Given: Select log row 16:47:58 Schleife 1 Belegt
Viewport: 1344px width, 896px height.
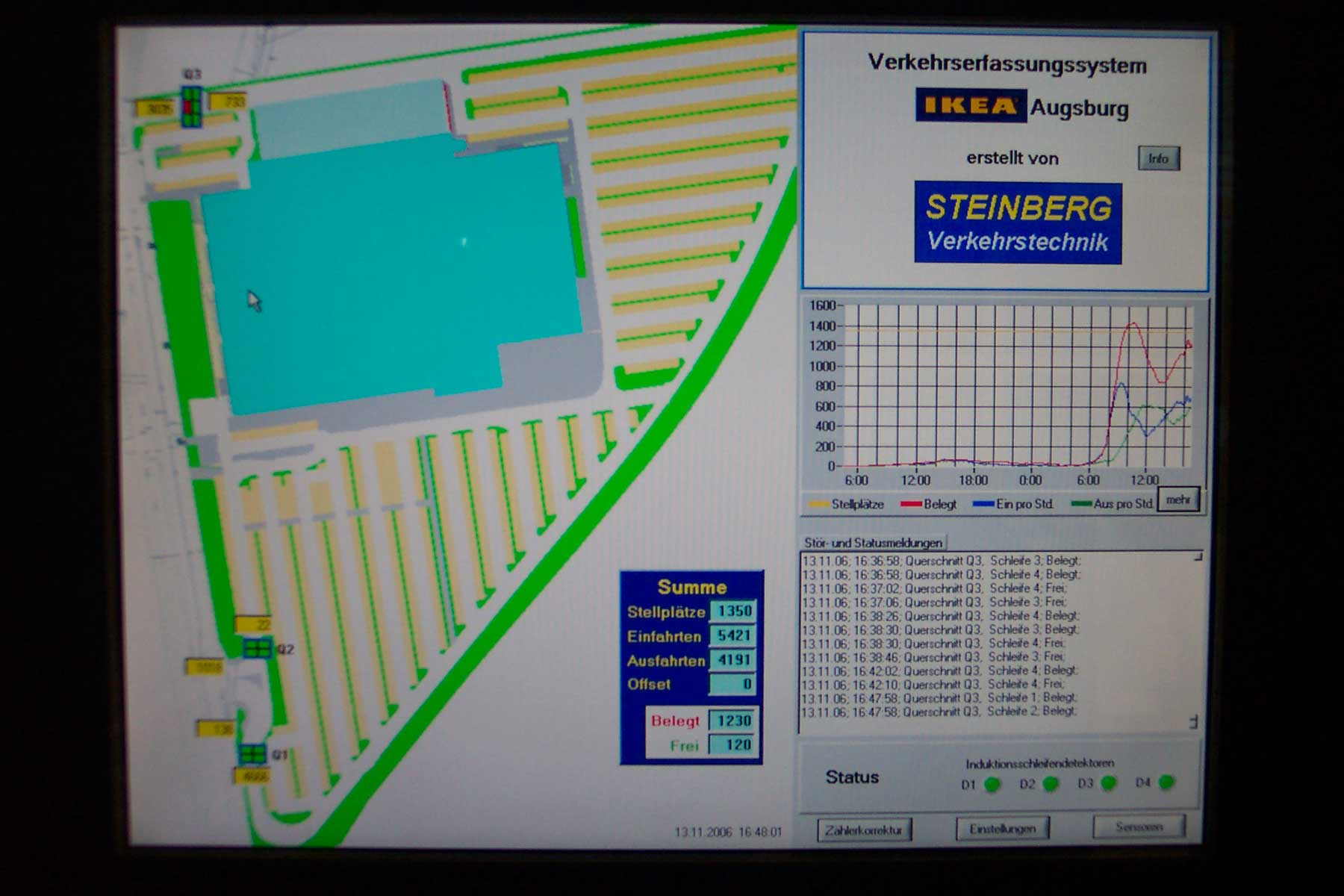Looking at the screenshot, I should click(x=939, y=698).
